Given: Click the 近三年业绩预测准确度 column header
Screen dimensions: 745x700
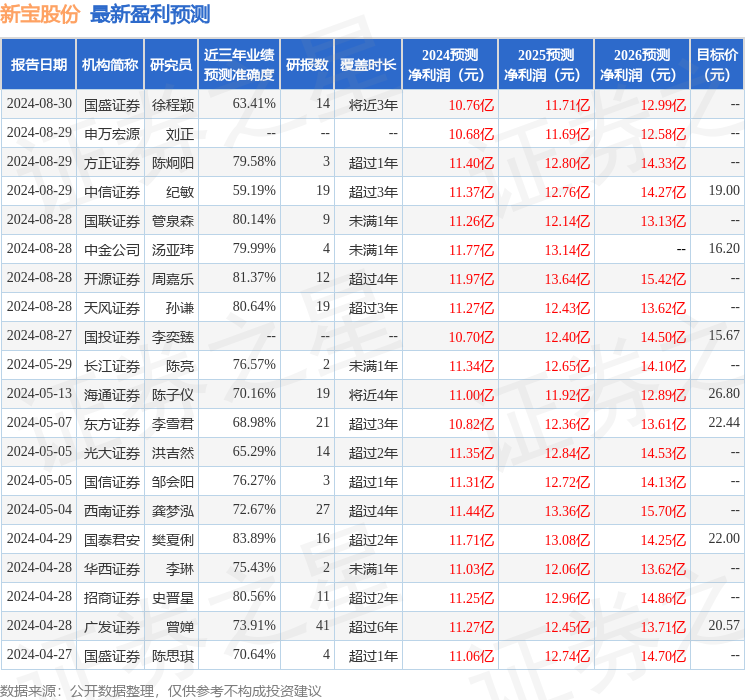Looking at the screenshot, I should pyautogui.click(x=239, y=65).
